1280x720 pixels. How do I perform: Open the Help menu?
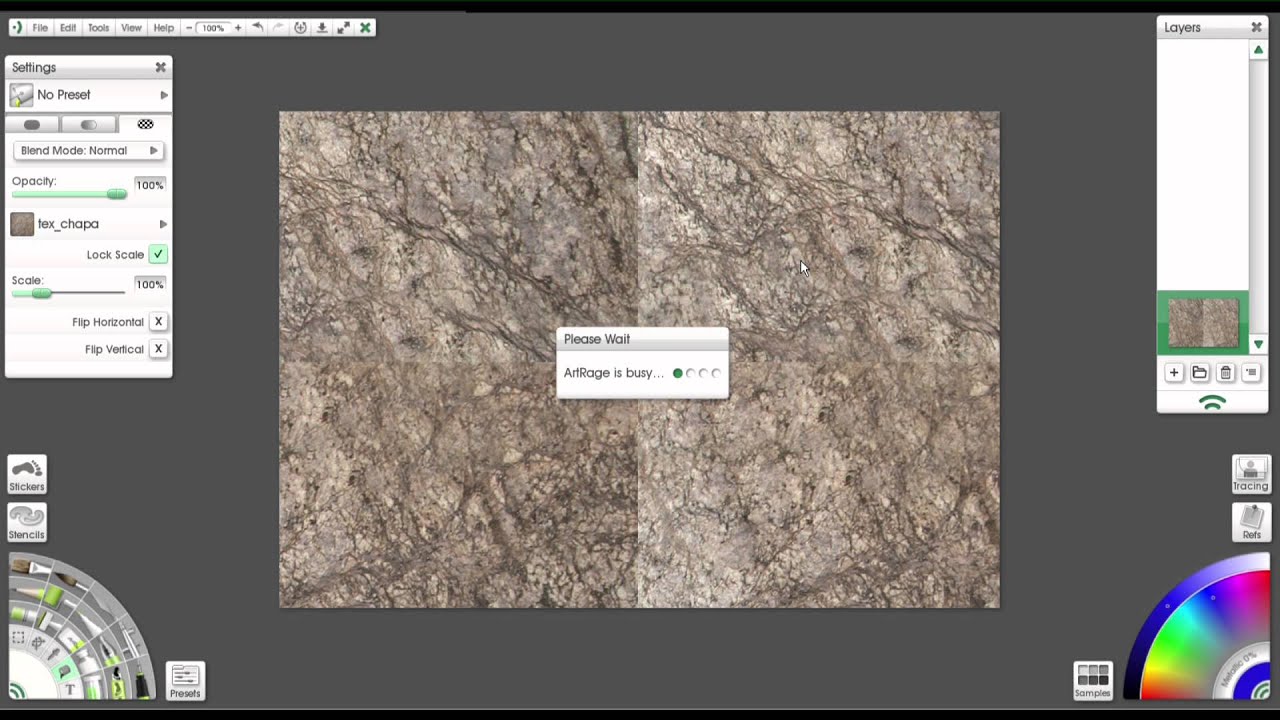(x=163, y=28)
